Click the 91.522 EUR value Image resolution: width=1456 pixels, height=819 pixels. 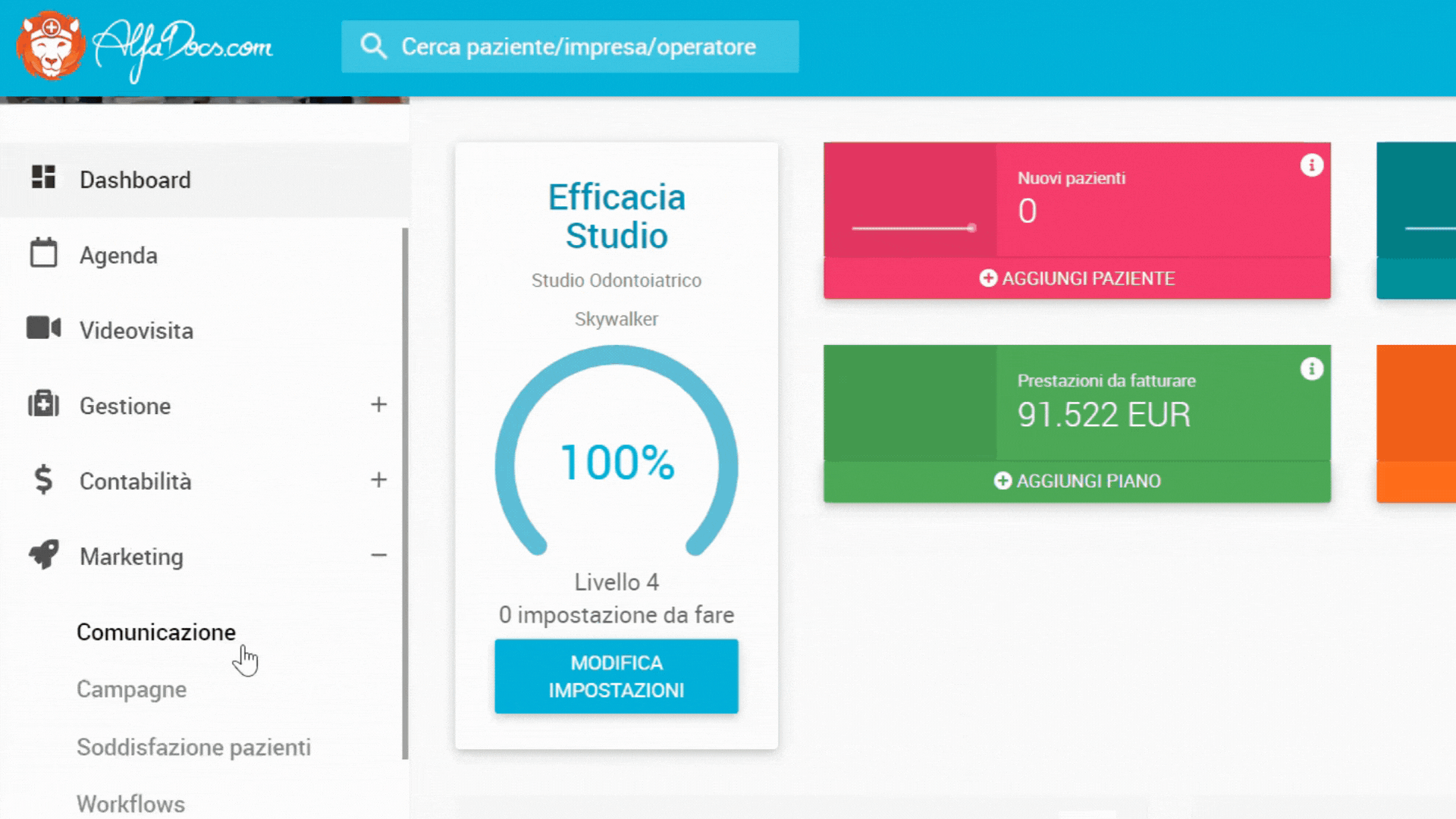point(1103,415)
